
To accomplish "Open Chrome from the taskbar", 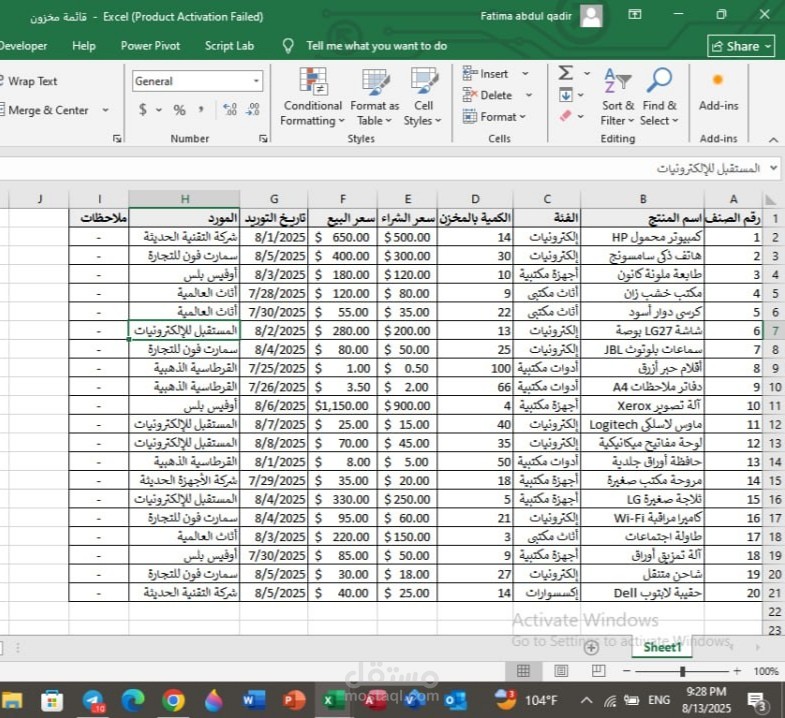I will [173, 700].
